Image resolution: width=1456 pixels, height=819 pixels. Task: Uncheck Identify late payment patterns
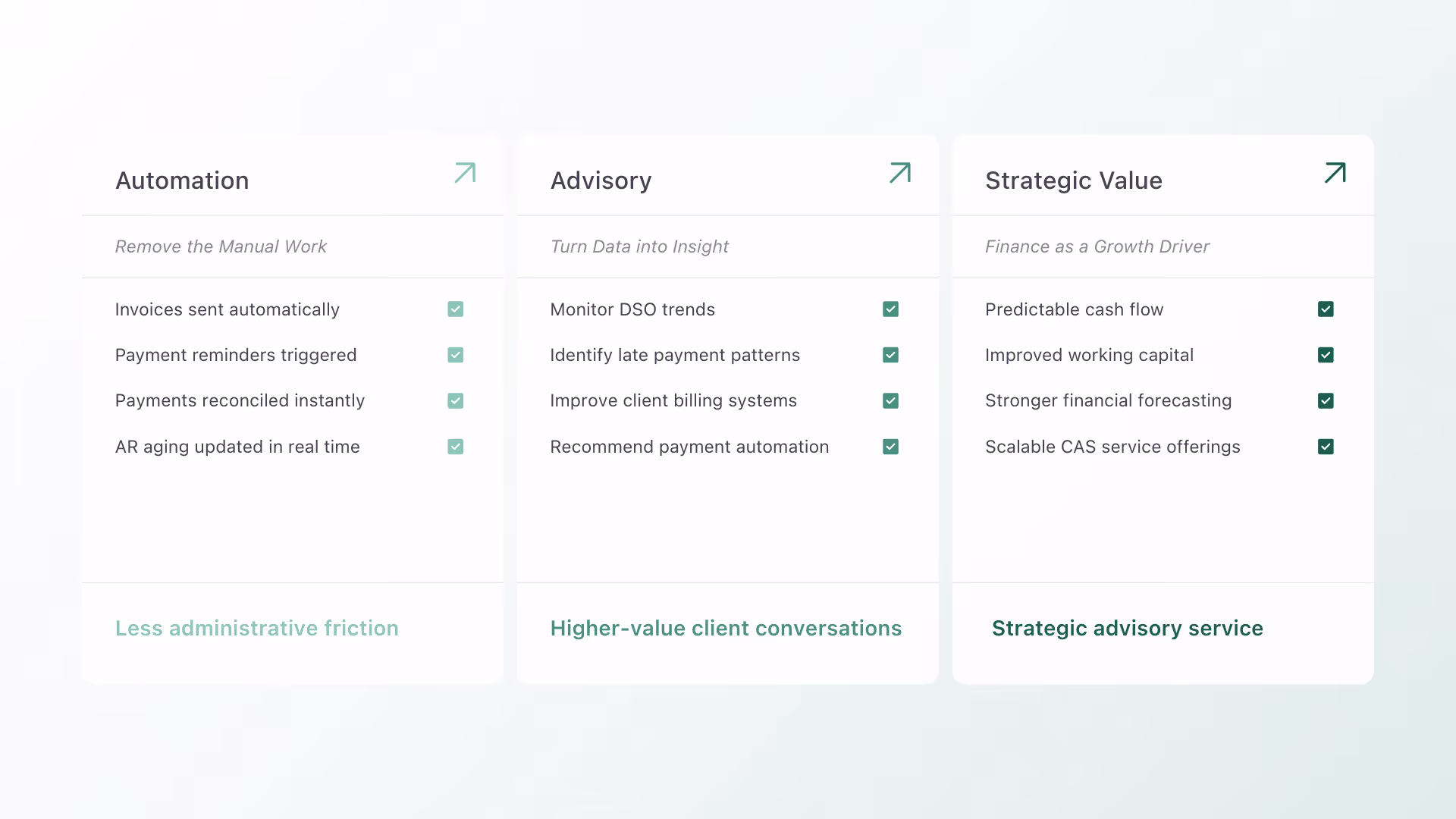pyautogui.click(x=891, y=355)
